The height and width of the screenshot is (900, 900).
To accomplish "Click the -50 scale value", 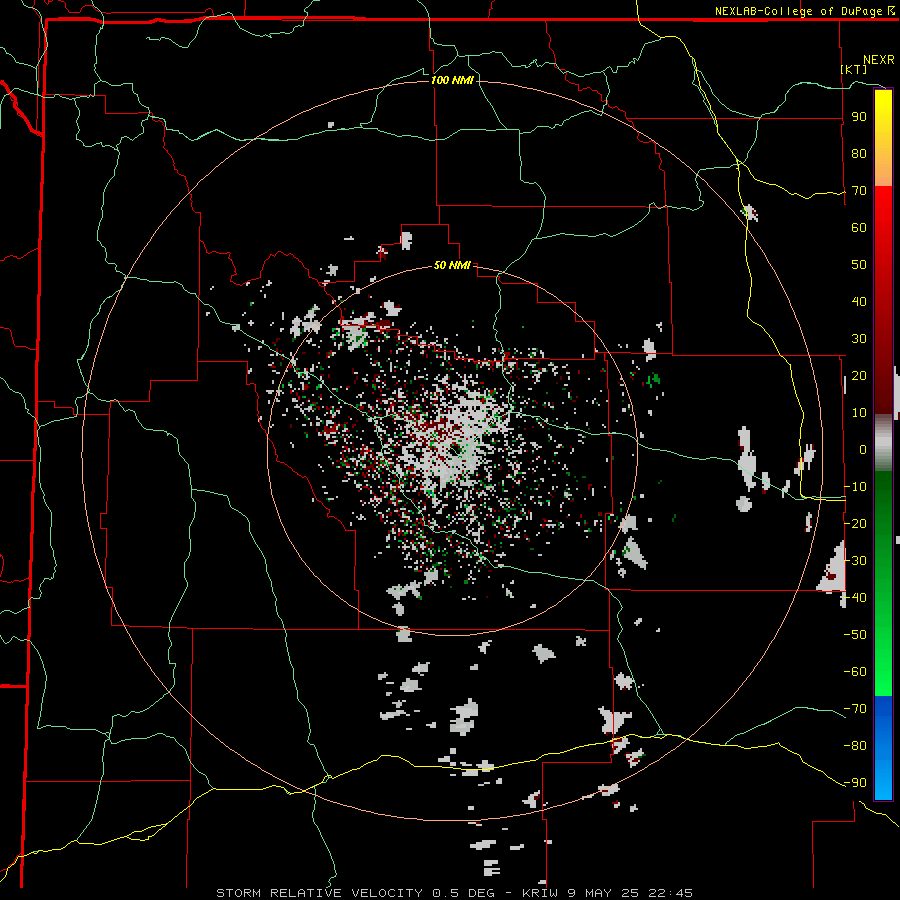I will 855,635.
